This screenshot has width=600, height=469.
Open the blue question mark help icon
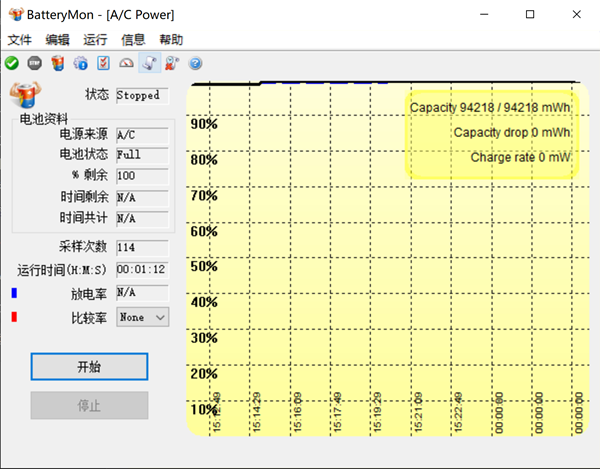coord(195,63)
